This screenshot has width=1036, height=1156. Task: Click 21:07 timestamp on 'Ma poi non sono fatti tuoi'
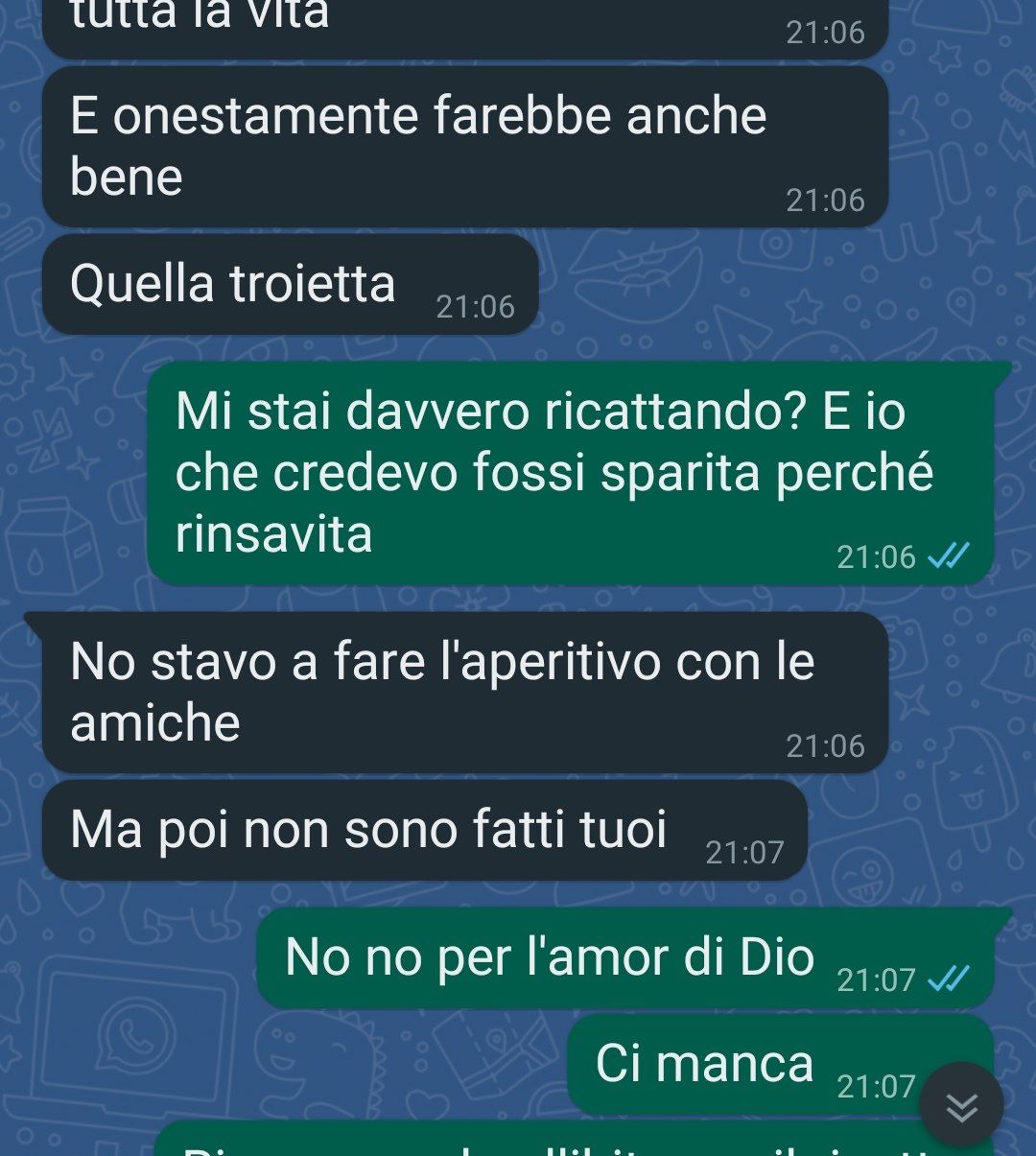[744, 852]
